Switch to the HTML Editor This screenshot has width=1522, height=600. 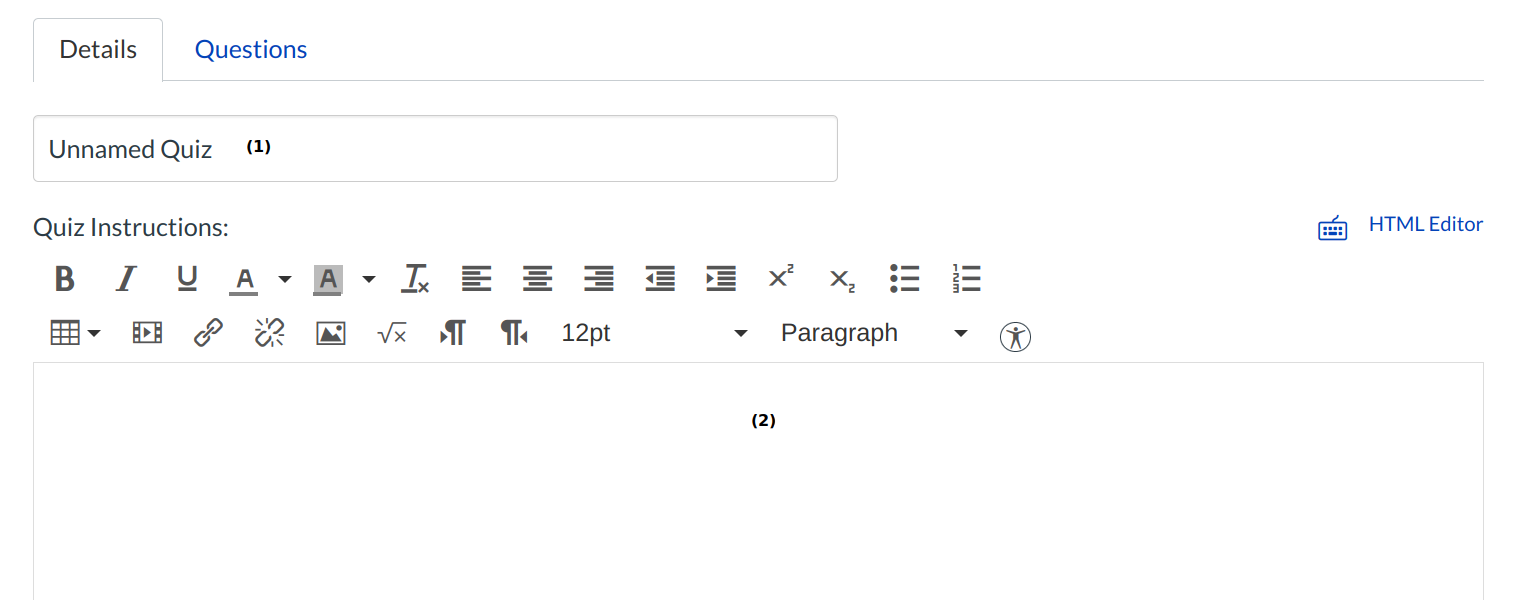coord(1425,225)
